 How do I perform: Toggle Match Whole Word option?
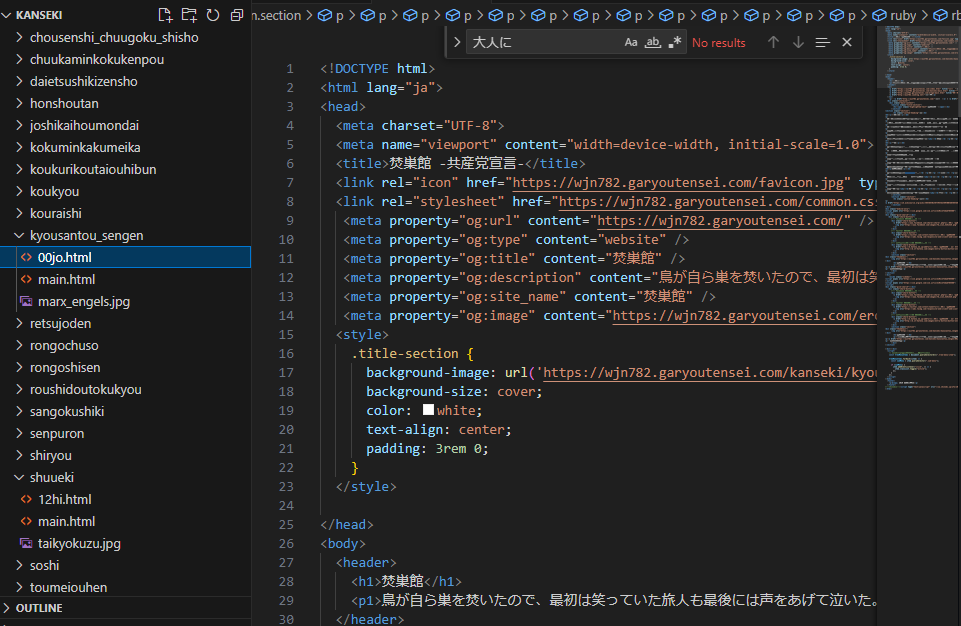(x=652, y=42)
